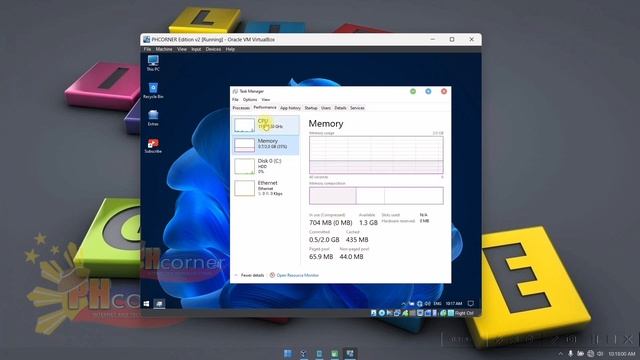Open the VirtualBox Machine menu
Viewport: 640px width, 360px height.
[164, 49]
